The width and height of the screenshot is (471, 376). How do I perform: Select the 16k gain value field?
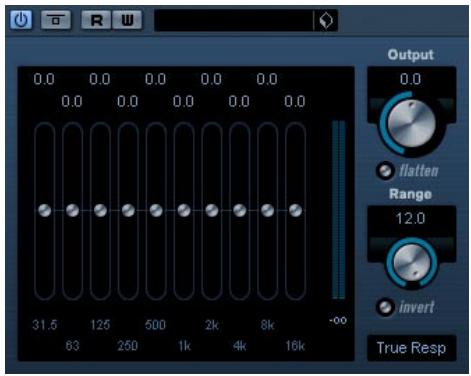[295, 101]
